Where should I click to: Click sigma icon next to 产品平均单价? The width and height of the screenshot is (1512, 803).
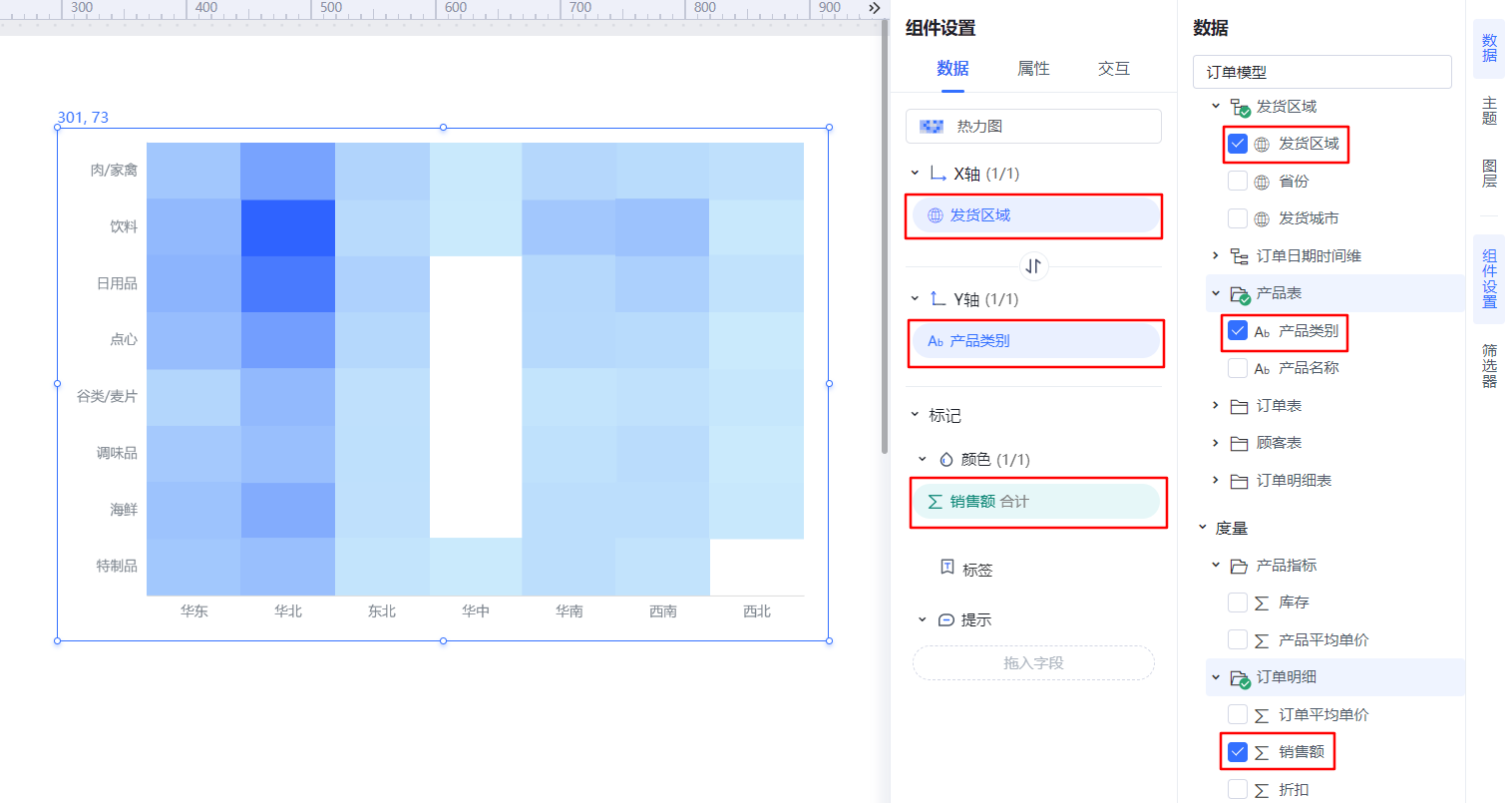click(x=1262, y=640)
